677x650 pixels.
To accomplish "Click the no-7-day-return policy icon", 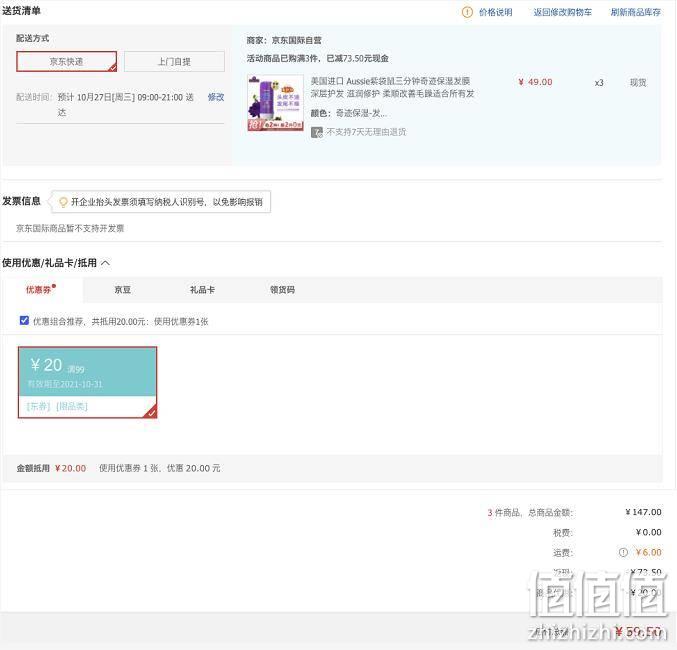I will coord(316,132).
